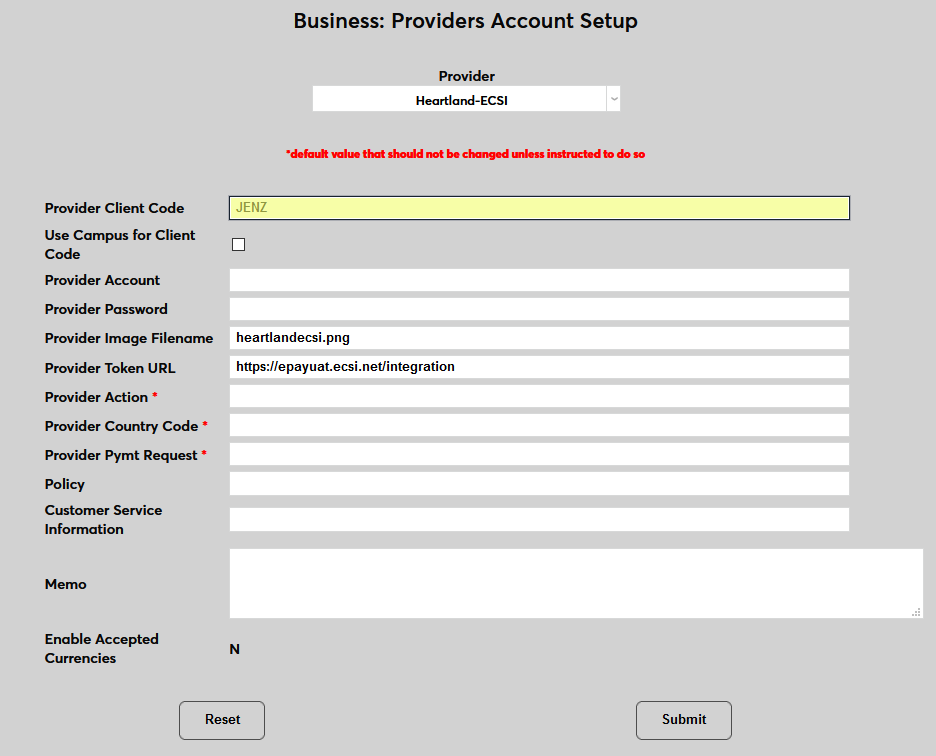Click into the Provider Password field

539,309
